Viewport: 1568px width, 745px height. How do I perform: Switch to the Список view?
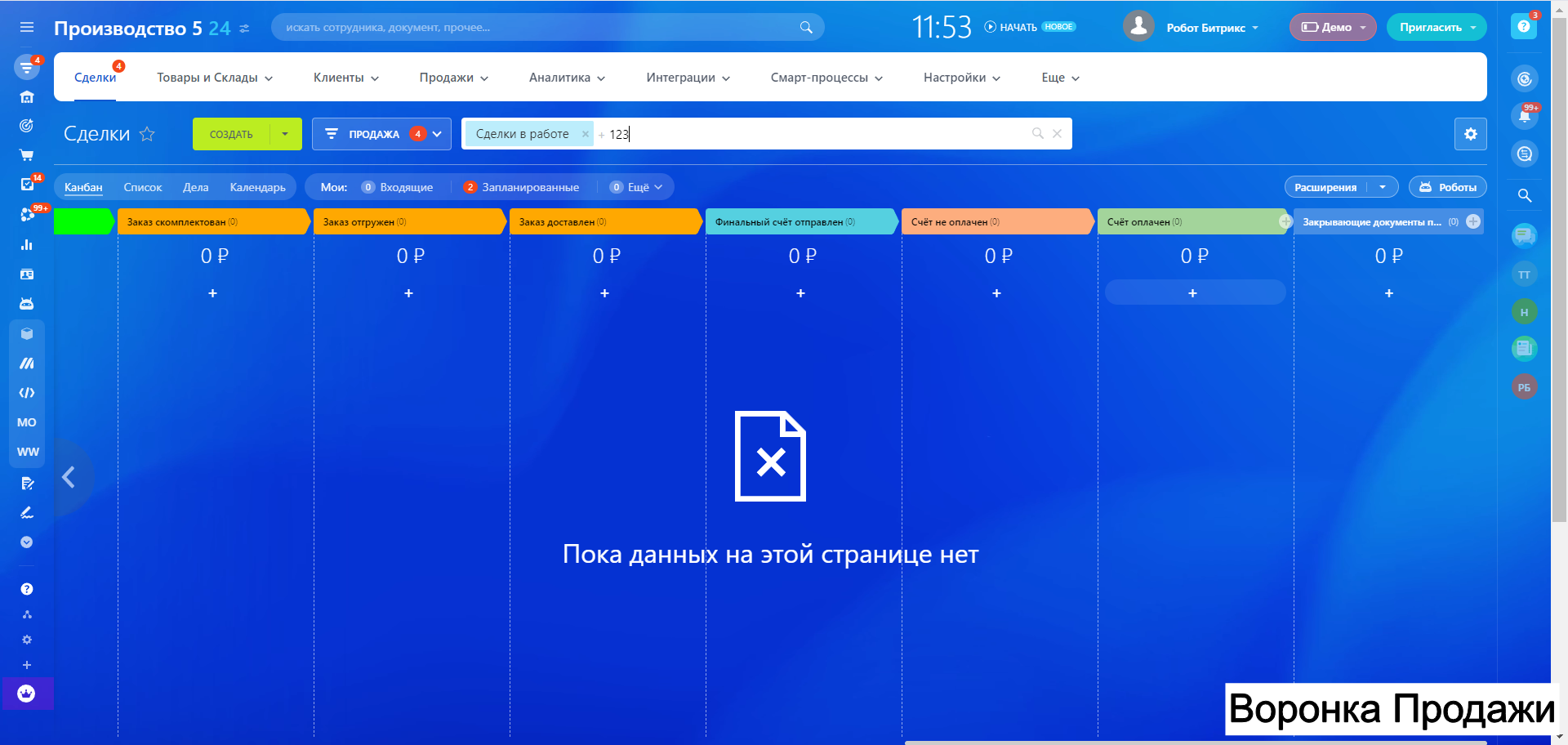pyautogui.click(x=143, y=187)
